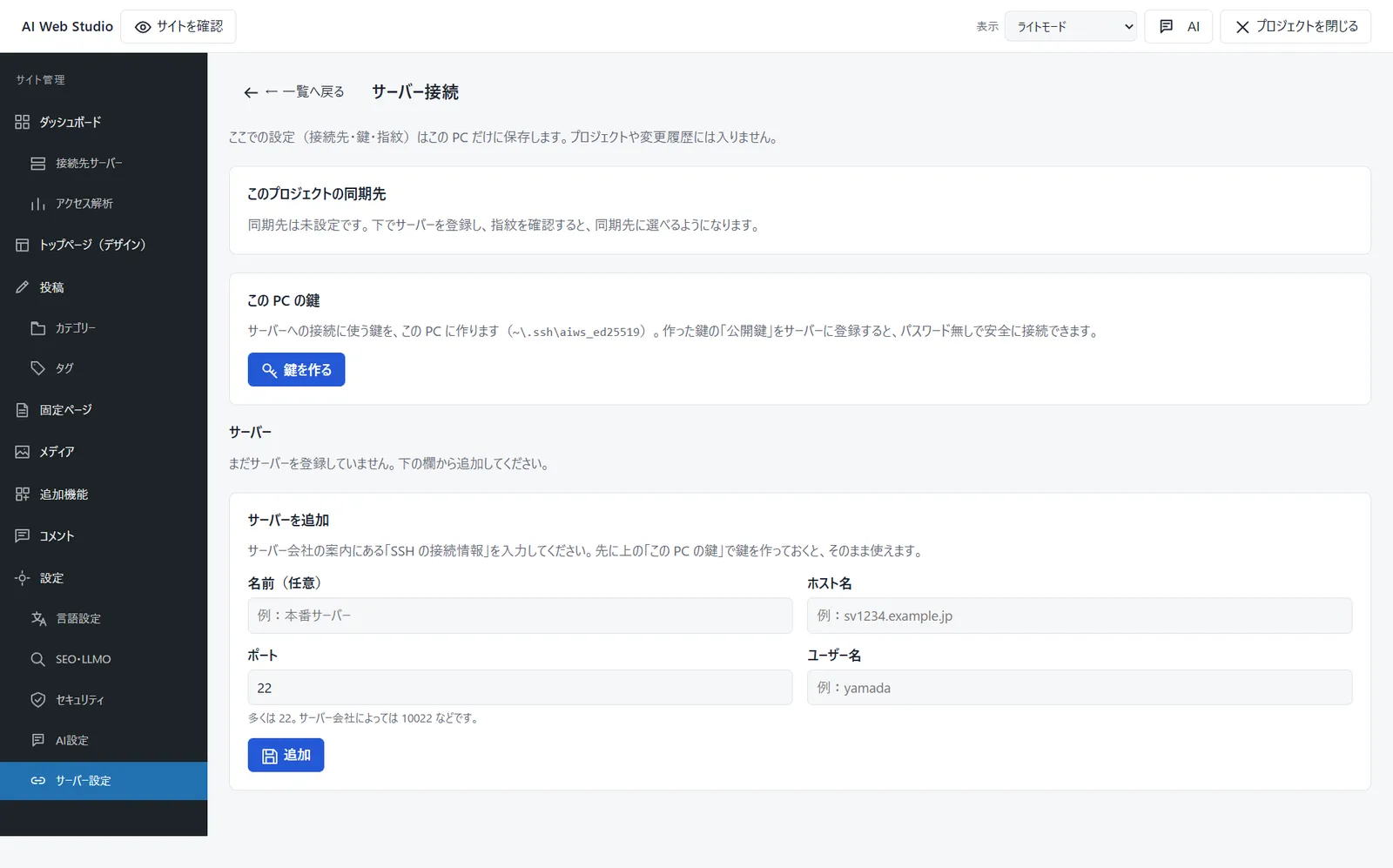Click the 鍵を作る key button
The height and width of the screenshot is (868, 1393).
click(x=296, y=370)
